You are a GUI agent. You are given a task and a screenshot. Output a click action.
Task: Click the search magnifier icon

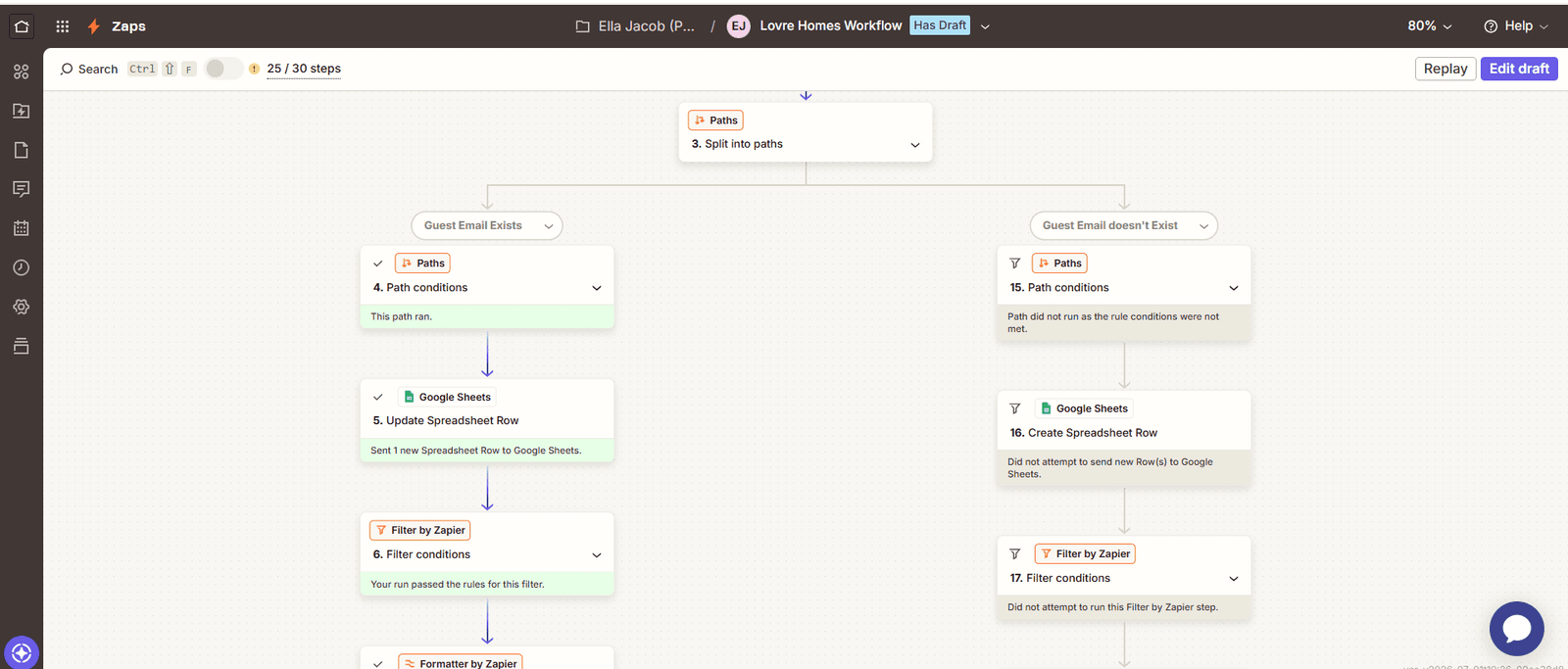[67, 69]
